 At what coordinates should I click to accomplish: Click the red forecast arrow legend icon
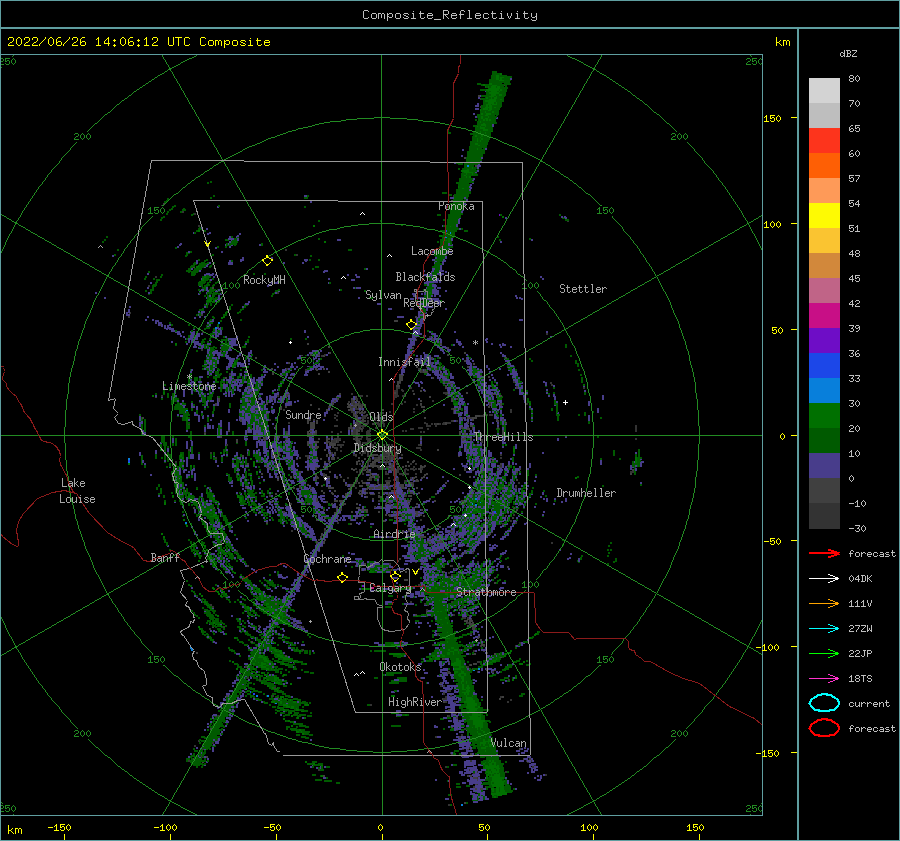pyautogui.click(x=824, y=553)
